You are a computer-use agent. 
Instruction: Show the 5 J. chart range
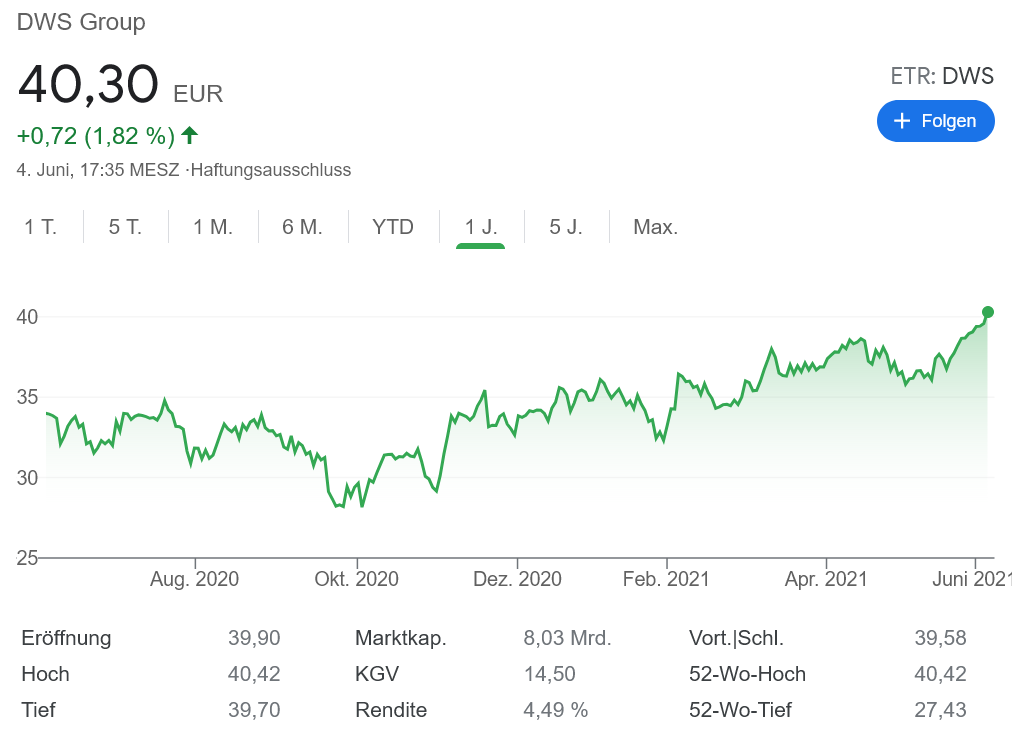point(566,227)
